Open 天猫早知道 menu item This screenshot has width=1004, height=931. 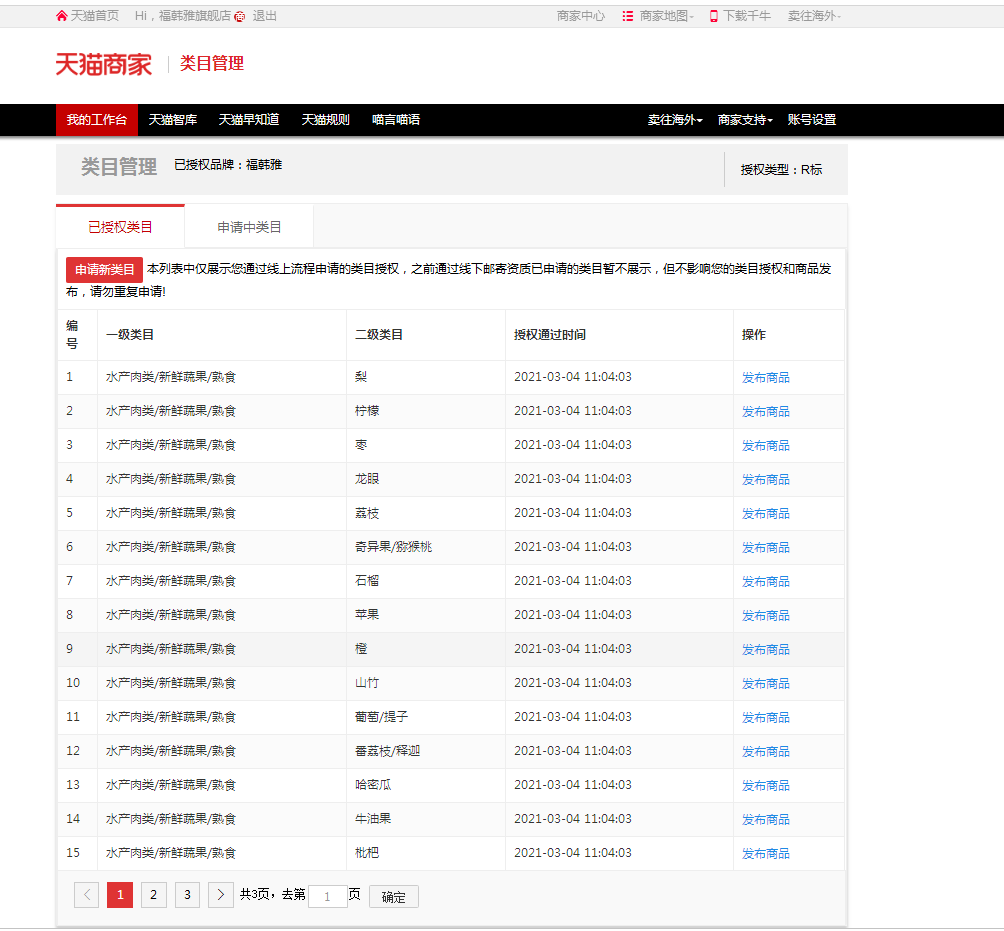249,120
